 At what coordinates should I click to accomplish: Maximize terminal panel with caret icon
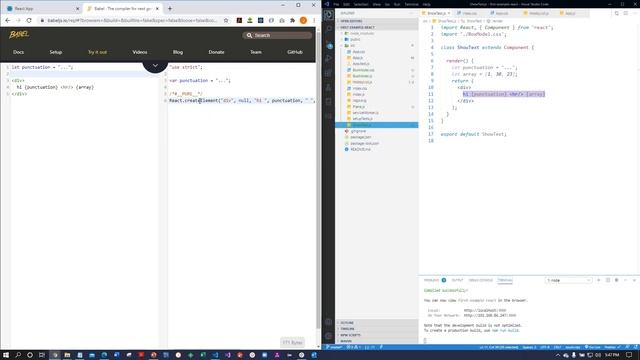point(626,280)
